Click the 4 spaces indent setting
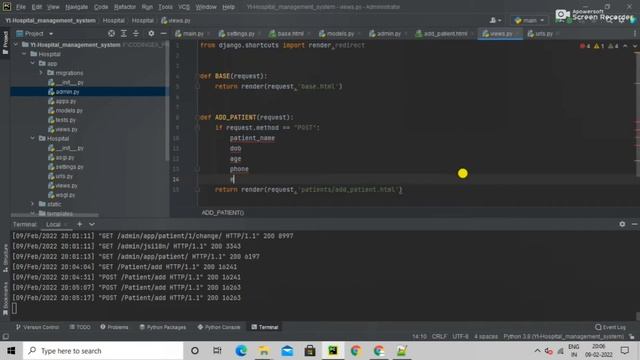 click(x=486, y=337)
